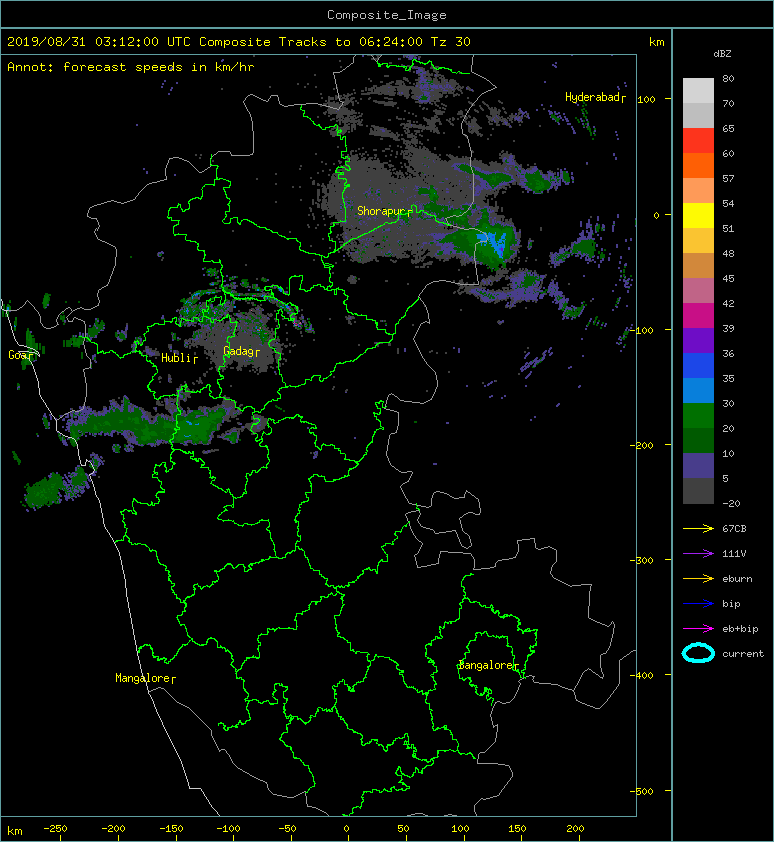The image size is (774, 842).
Task: Click the blue high-reflectivity cell east of Shorapur
Action: click(494, 243)
